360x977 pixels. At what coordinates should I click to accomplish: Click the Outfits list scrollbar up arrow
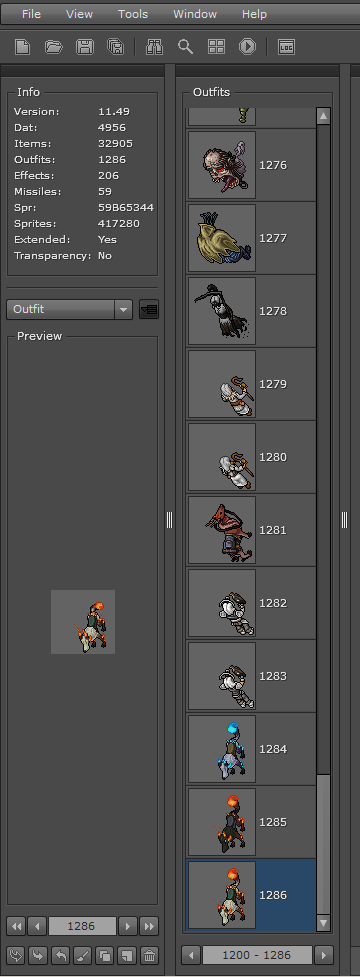(323, 116)
